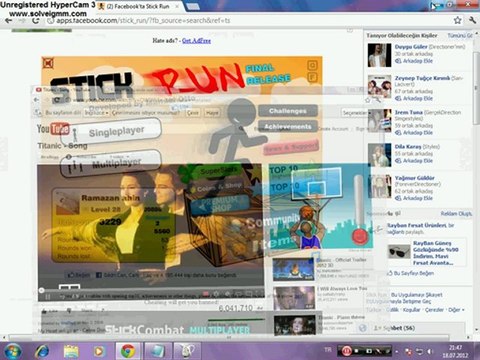
Task: Click Chrome's back arrow
Action: 8,20
